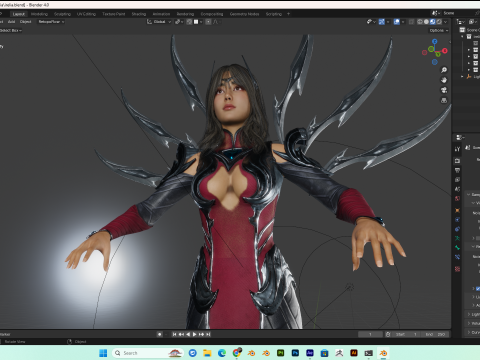
Task: Click the blue Z axis on navigation gizmo
Action: [435, 42]
